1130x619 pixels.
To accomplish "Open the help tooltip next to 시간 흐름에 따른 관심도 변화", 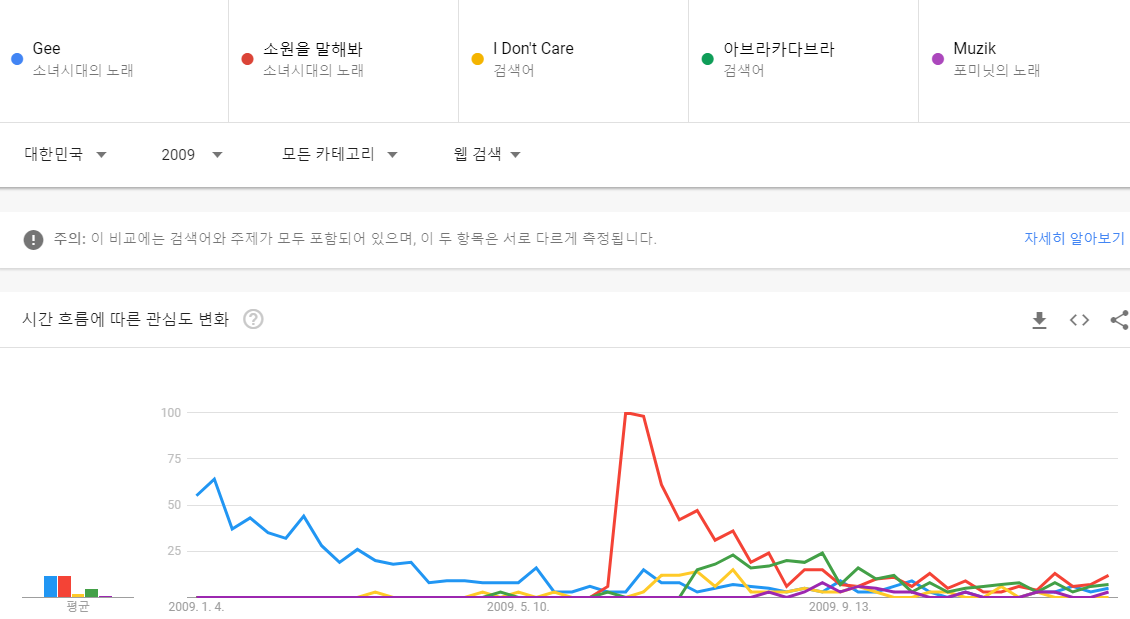I will (x=254, y=319).
